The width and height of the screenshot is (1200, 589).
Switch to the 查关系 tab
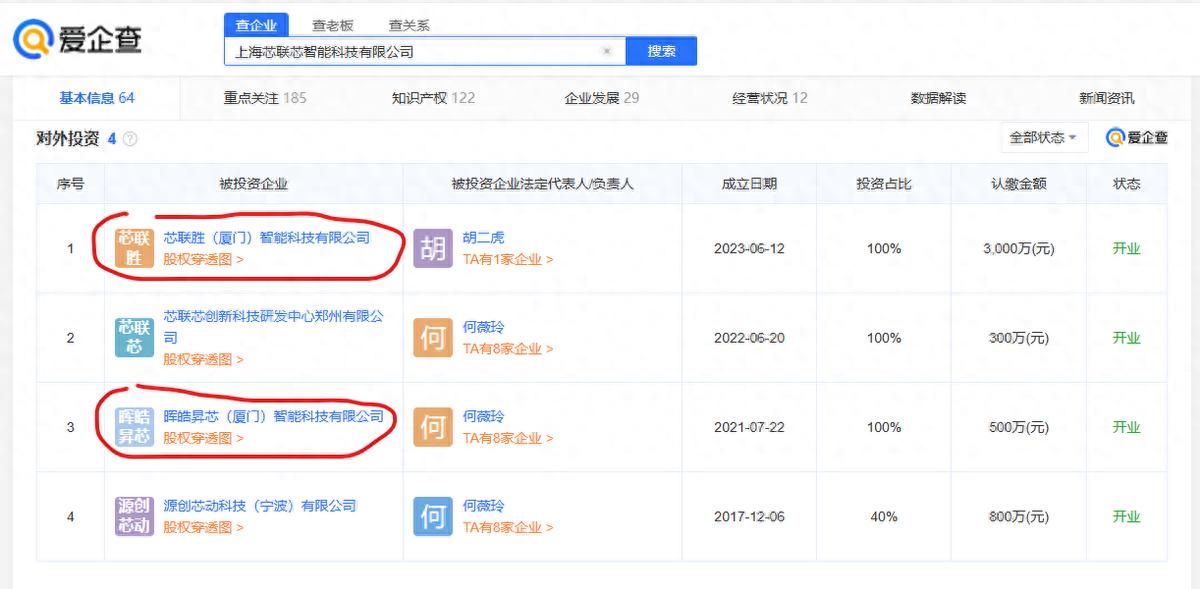411,25
